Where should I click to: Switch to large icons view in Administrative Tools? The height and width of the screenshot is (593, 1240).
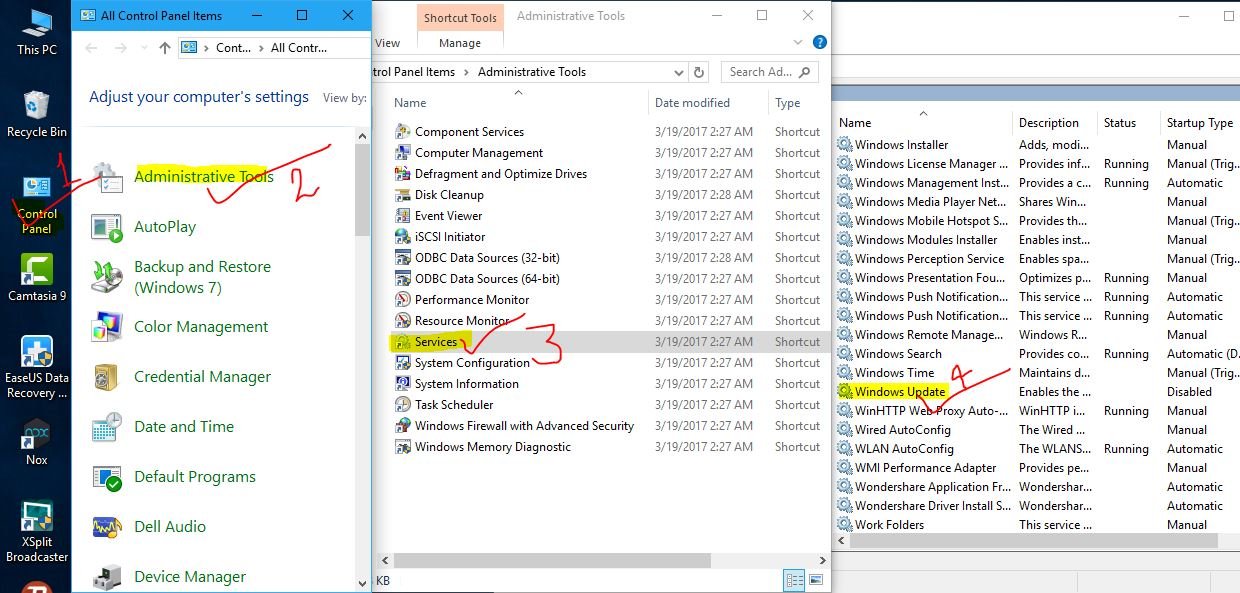point(817,580)
